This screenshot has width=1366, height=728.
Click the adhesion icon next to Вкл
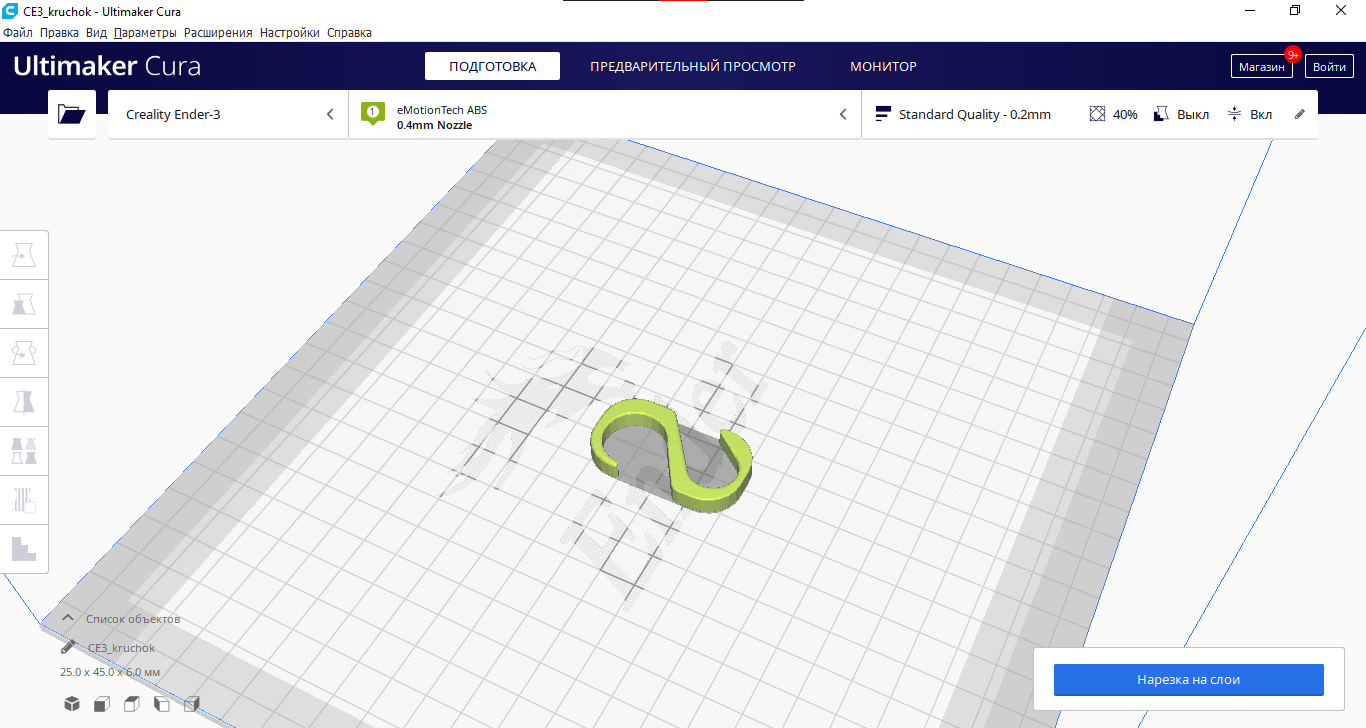(x=1234, y=114)
